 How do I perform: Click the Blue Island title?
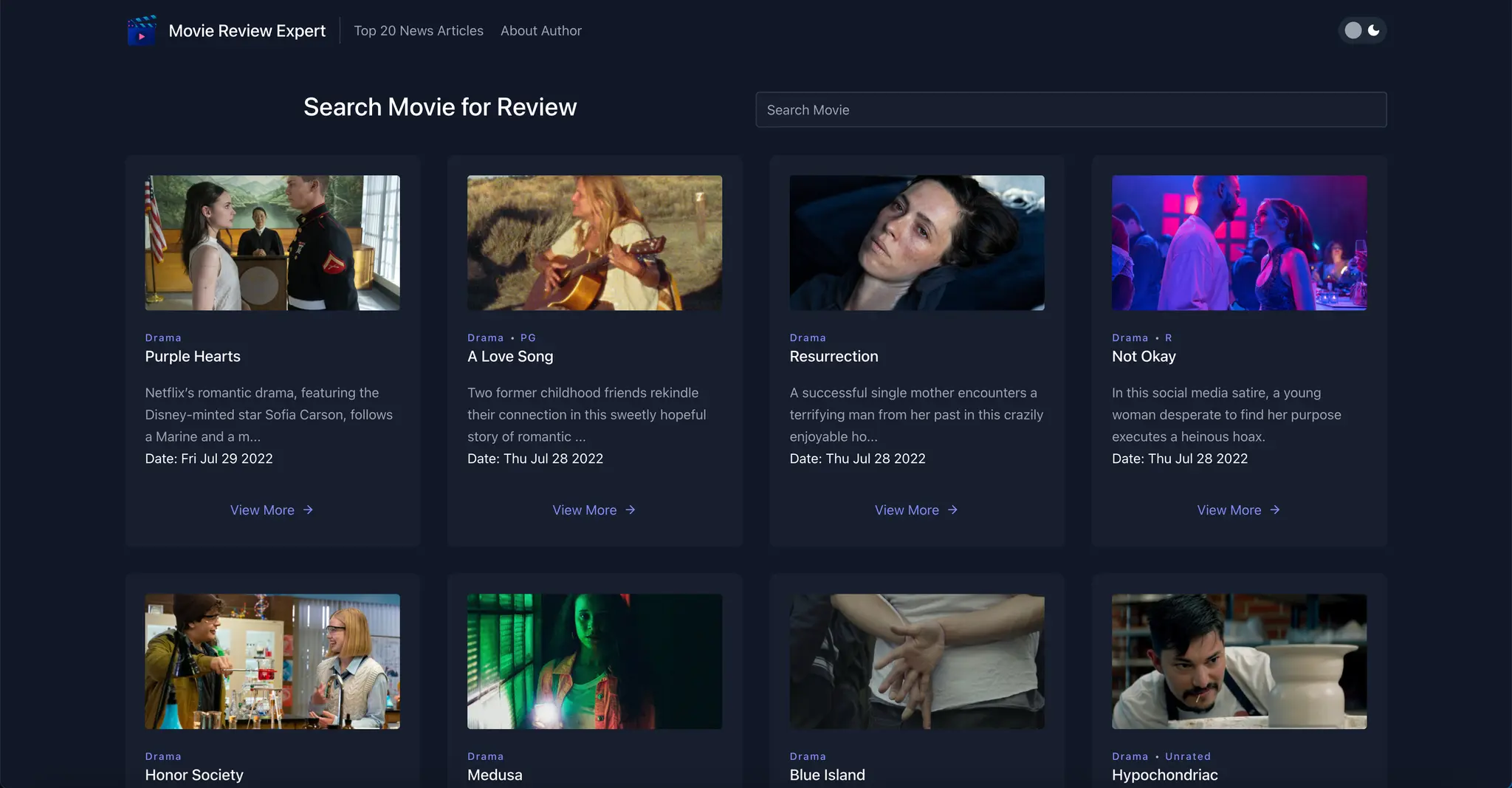[x=828, y=775]
